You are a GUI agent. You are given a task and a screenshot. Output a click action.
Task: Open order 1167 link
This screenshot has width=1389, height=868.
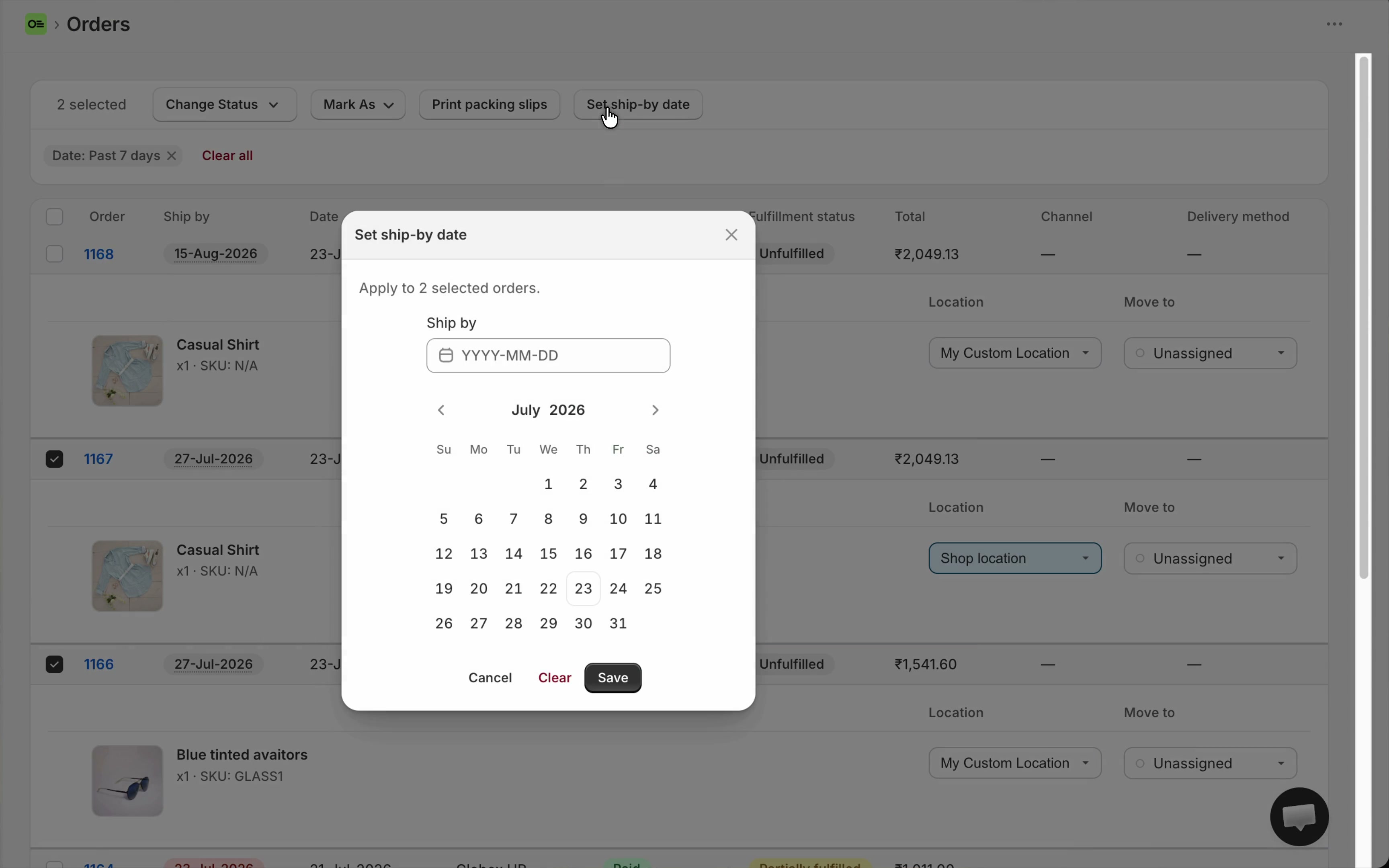pos(99,459)
